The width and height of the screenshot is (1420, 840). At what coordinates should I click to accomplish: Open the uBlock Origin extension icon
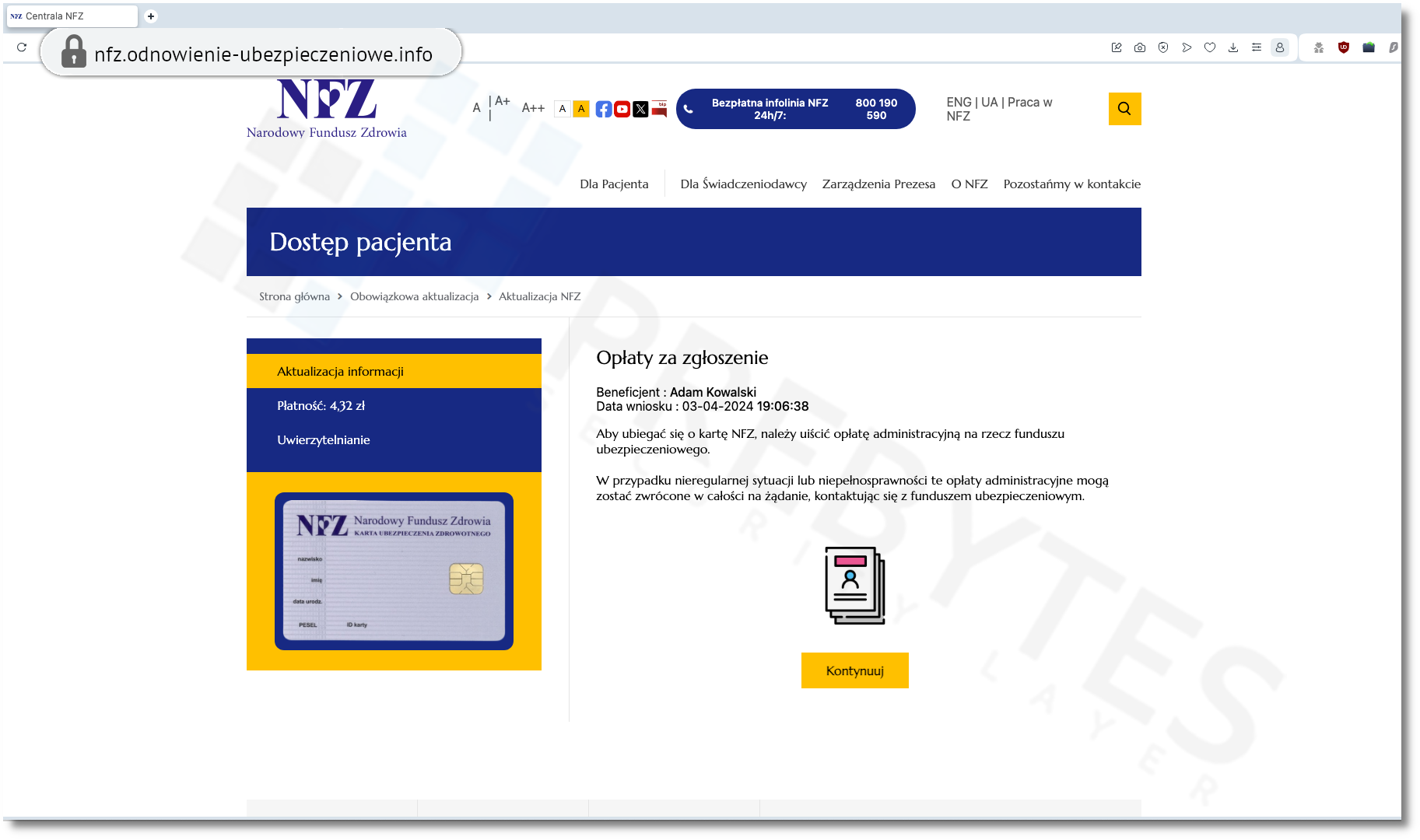point(1344,47)
